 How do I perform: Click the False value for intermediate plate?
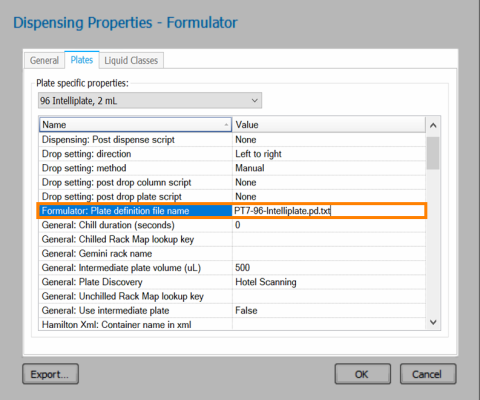[x=246, y=311]
